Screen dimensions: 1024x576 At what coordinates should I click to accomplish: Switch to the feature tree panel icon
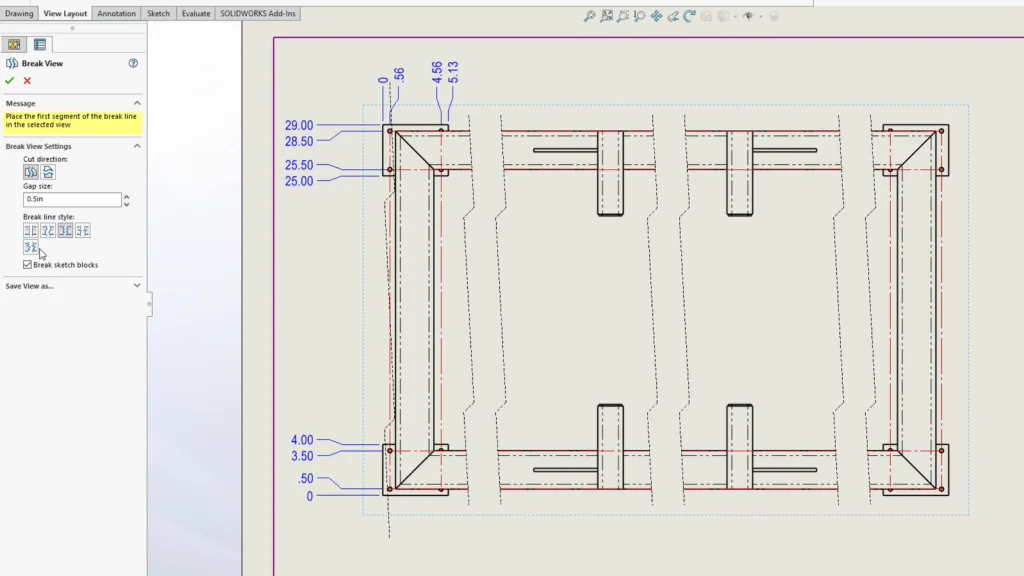(14, 44)
